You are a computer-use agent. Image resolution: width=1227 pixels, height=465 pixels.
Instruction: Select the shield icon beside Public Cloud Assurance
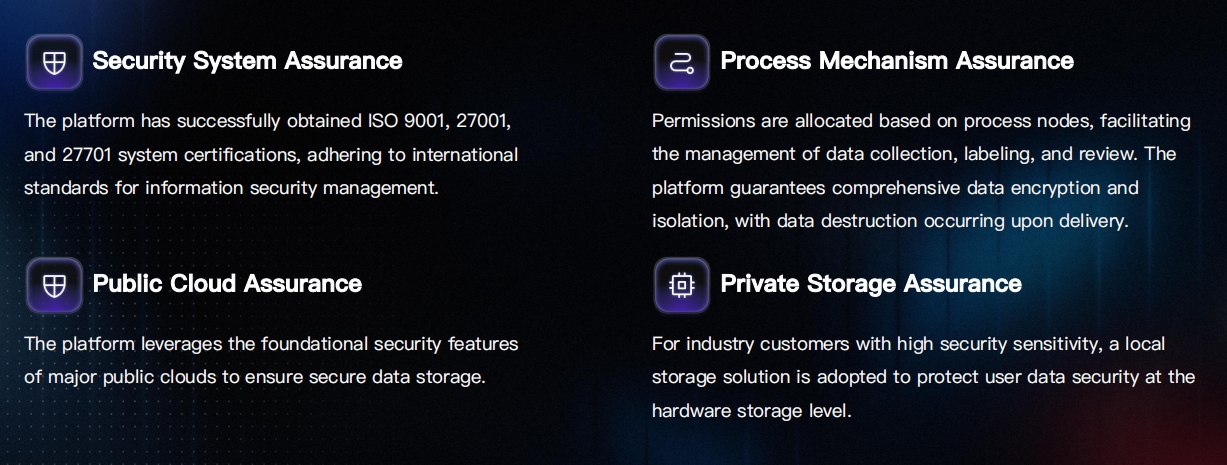54,285
